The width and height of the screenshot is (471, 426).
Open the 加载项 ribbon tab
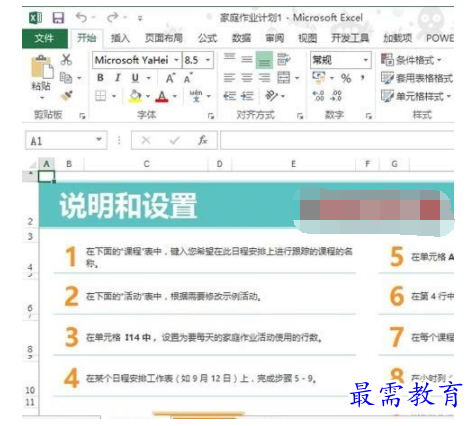tap(398, 38)
